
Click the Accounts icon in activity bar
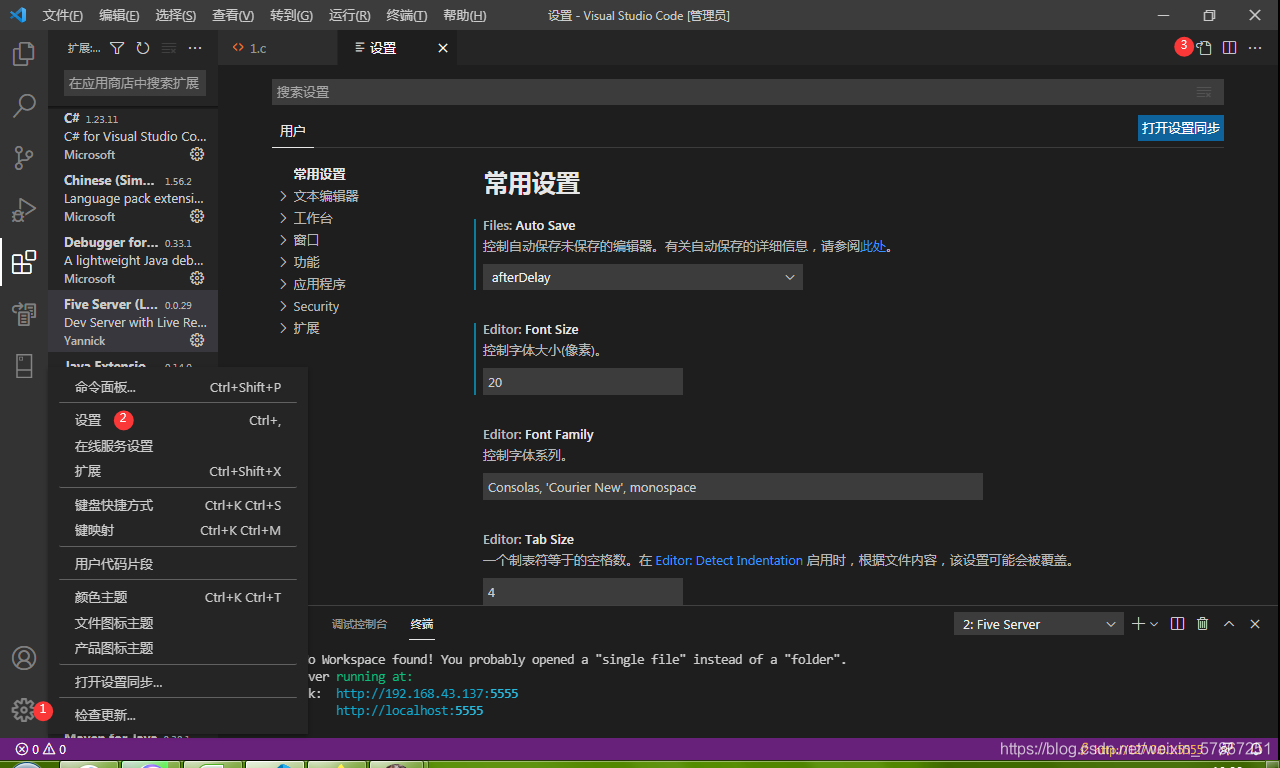pos(24,658)
